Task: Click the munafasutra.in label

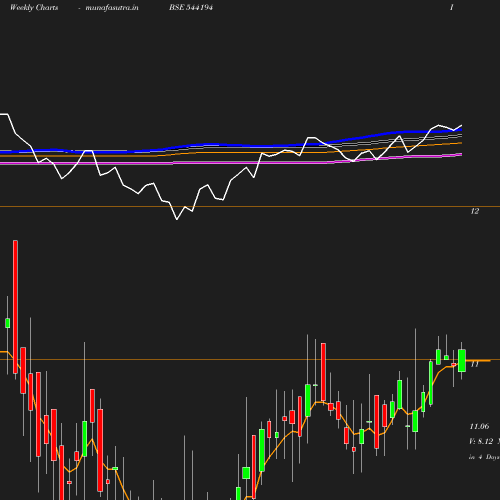Action: click(112, 7)
